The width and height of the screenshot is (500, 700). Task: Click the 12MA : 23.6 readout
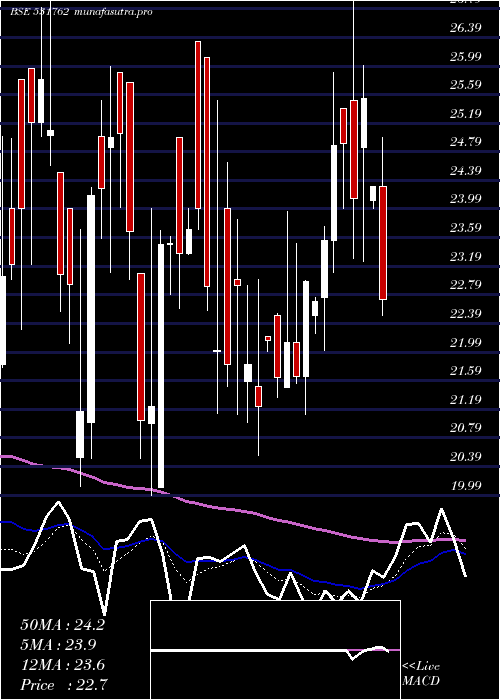tap(62, 665)
